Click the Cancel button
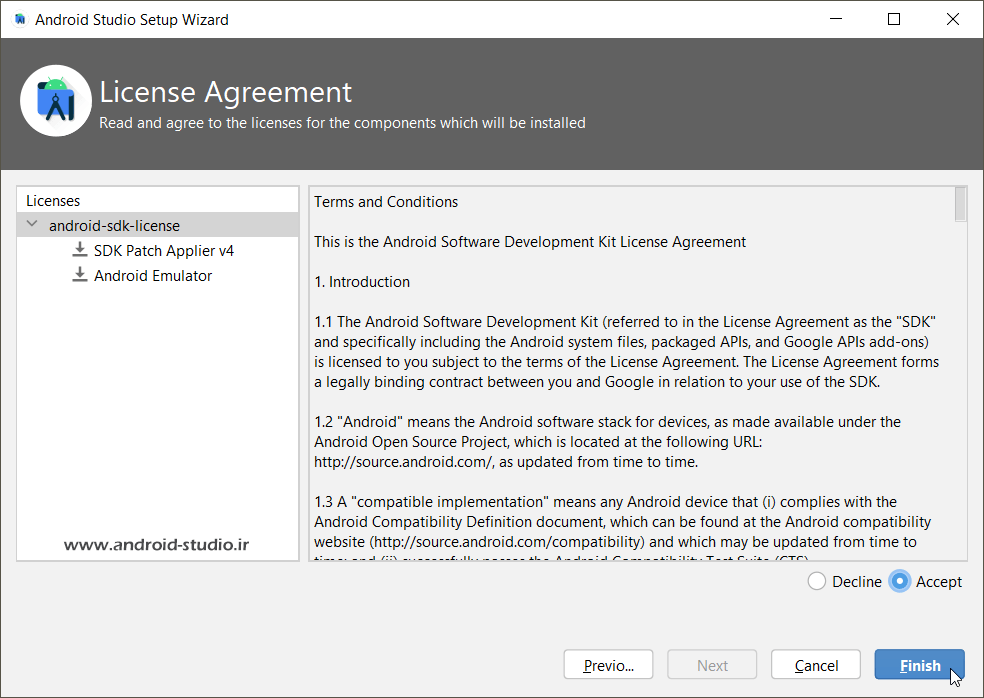984x698 pixels. (x=816, y=665)
